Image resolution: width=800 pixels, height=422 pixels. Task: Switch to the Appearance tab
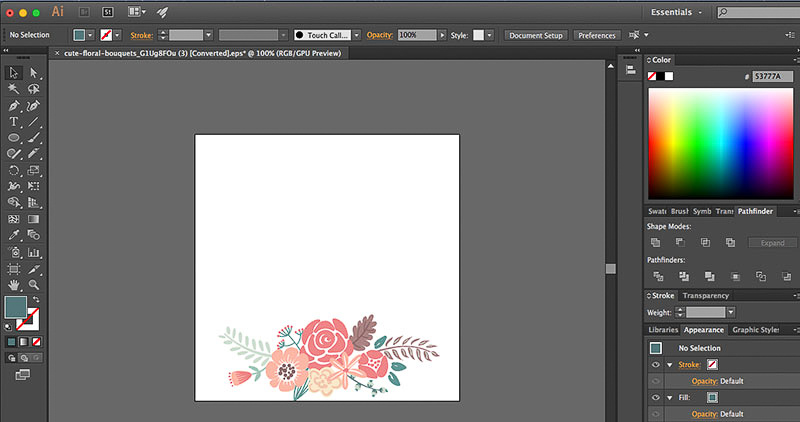click(704, 330)
